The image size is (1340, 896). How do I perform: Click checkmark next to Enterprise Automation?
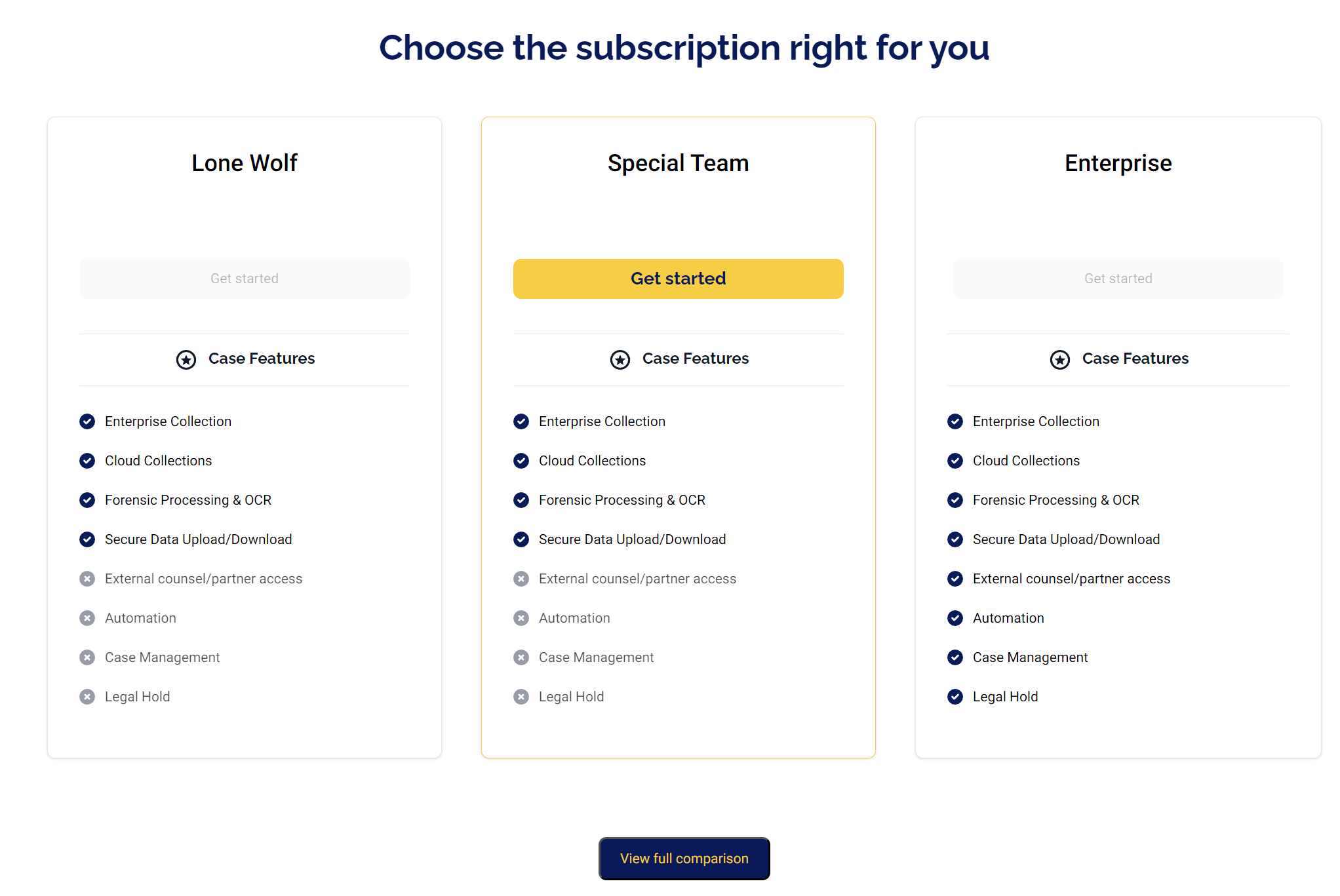click(x=955, y=618)
